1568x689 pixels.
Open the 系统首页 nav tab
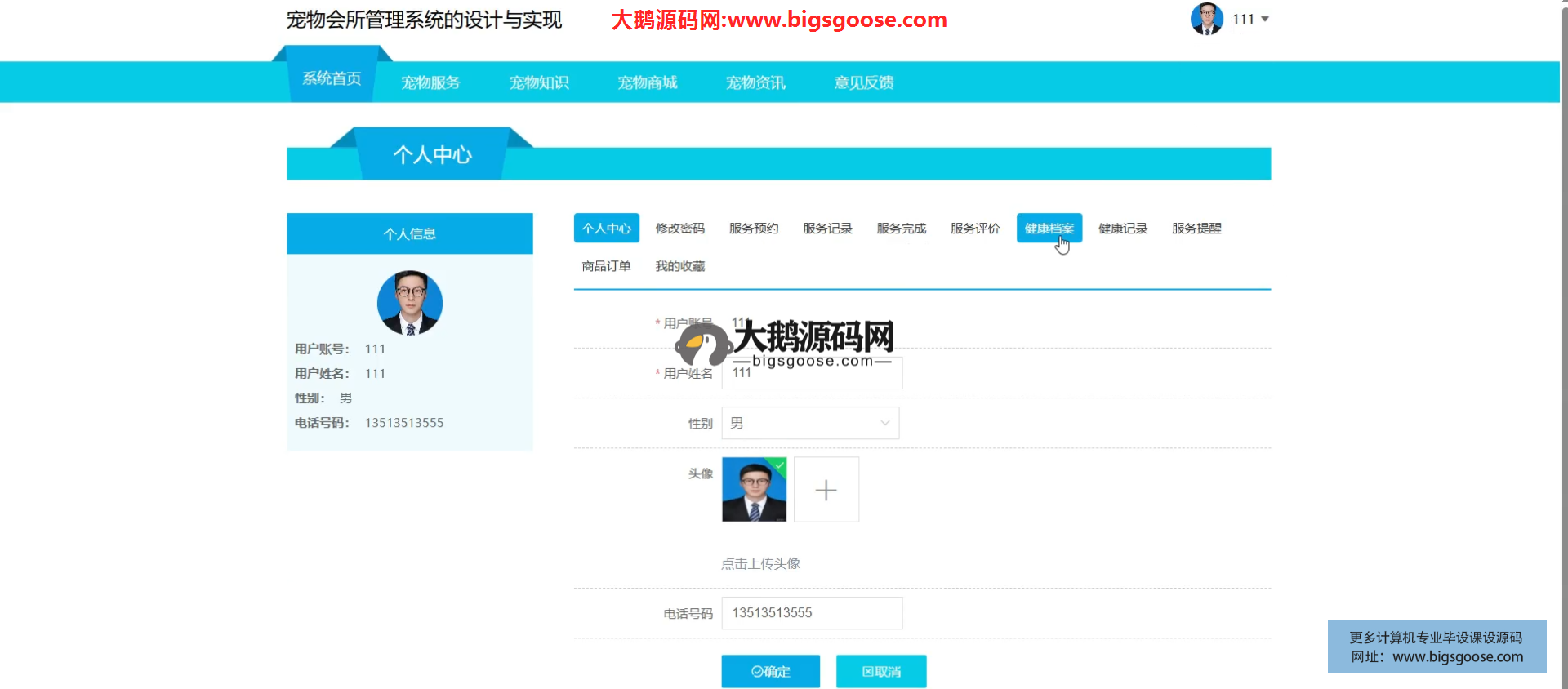(x=332, y=79)
